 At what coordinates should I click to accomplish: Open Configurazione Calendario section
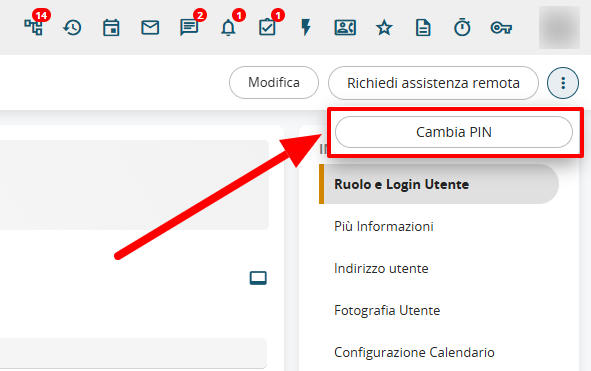pyautogui.click(x=414, y=352)
